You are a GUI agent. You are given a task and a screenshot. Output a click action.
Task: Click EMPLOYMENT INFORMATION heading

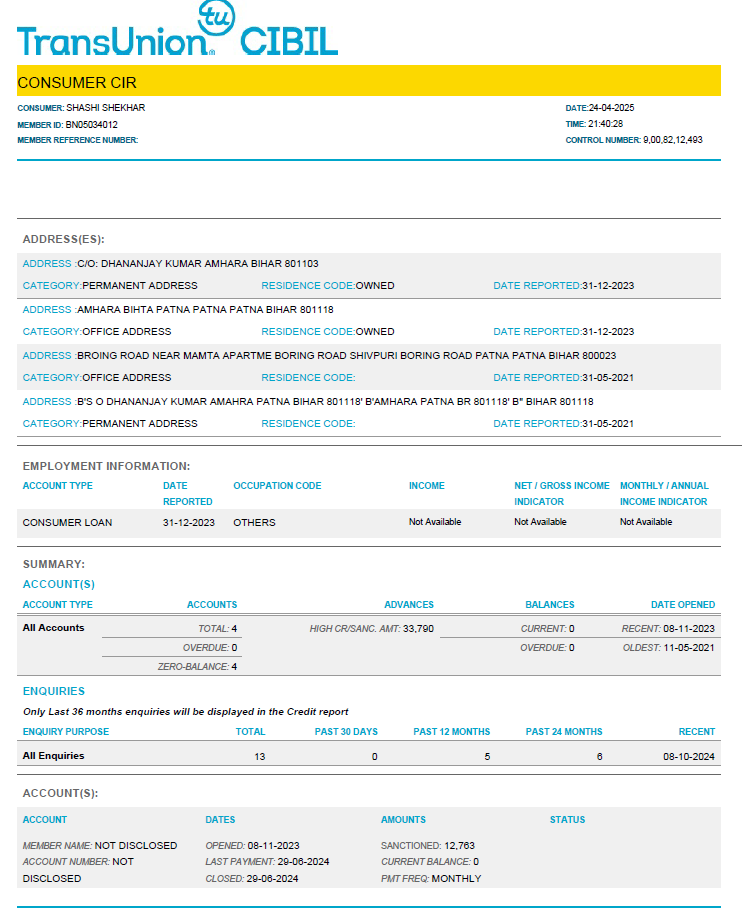(106, 466)
